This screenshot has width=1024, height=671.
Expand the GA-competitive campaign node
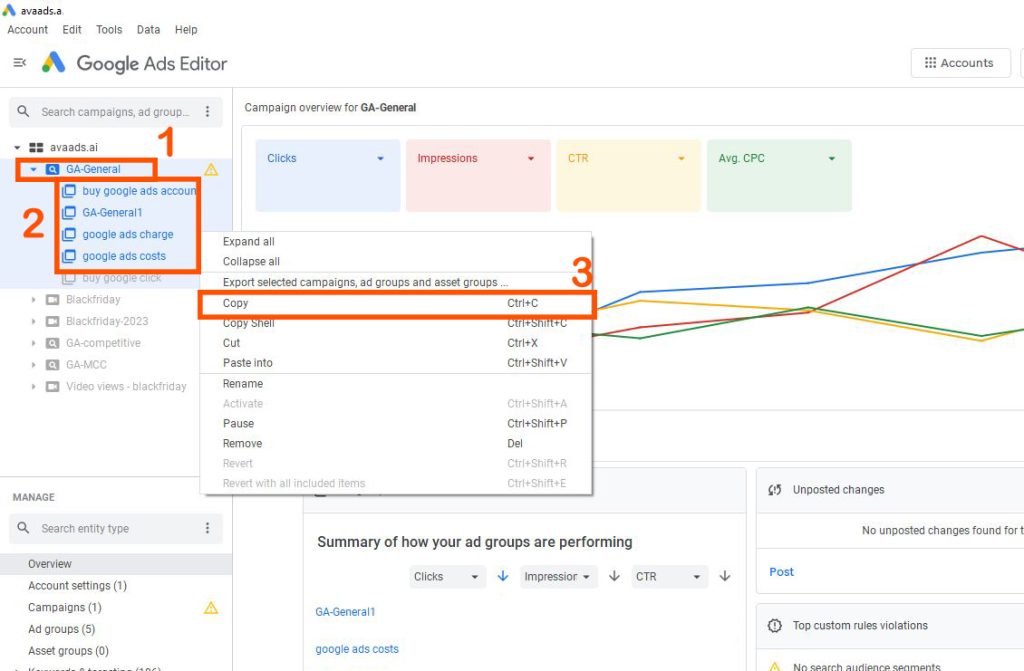[33, 343]
